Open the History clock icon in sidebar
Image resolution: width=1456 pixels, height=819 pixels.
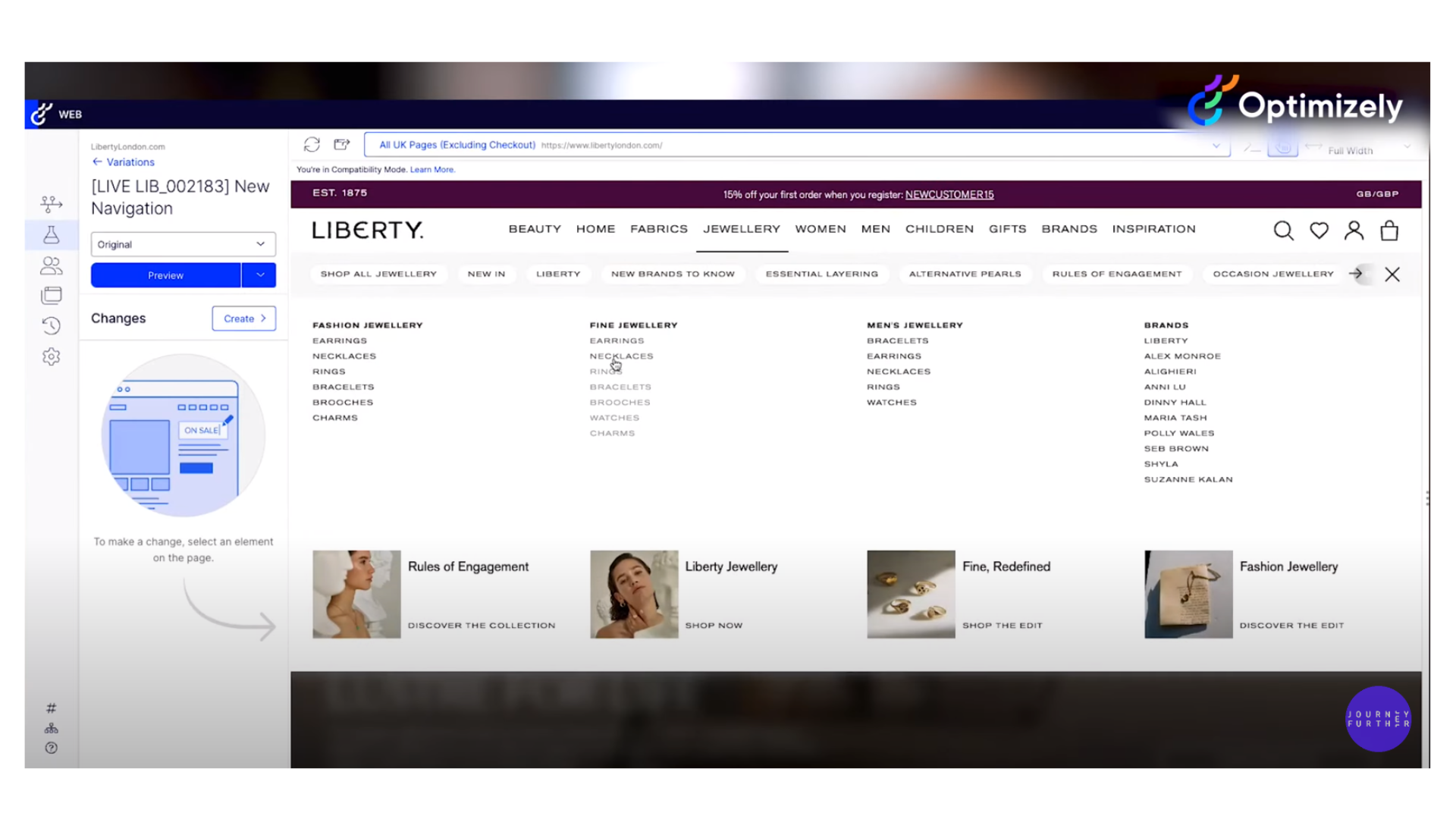51,325
